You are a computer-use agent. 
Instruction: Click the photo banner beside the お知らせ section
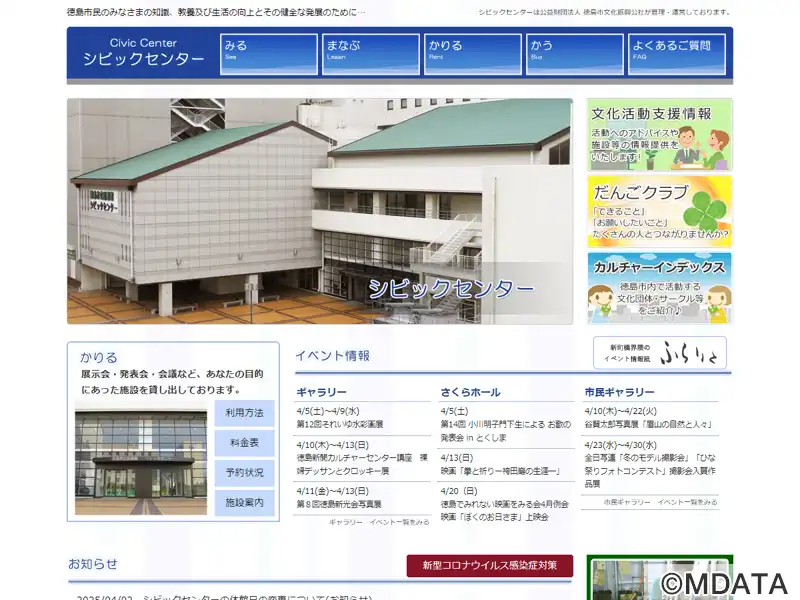click(660, 577)
